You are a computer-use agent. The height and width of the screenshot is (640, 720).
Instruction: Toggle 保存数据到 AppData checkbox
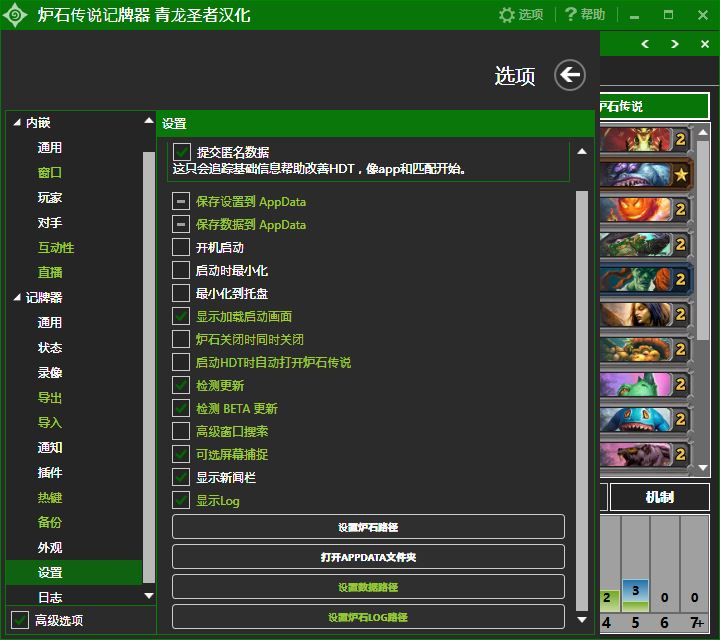pos(180,224)
